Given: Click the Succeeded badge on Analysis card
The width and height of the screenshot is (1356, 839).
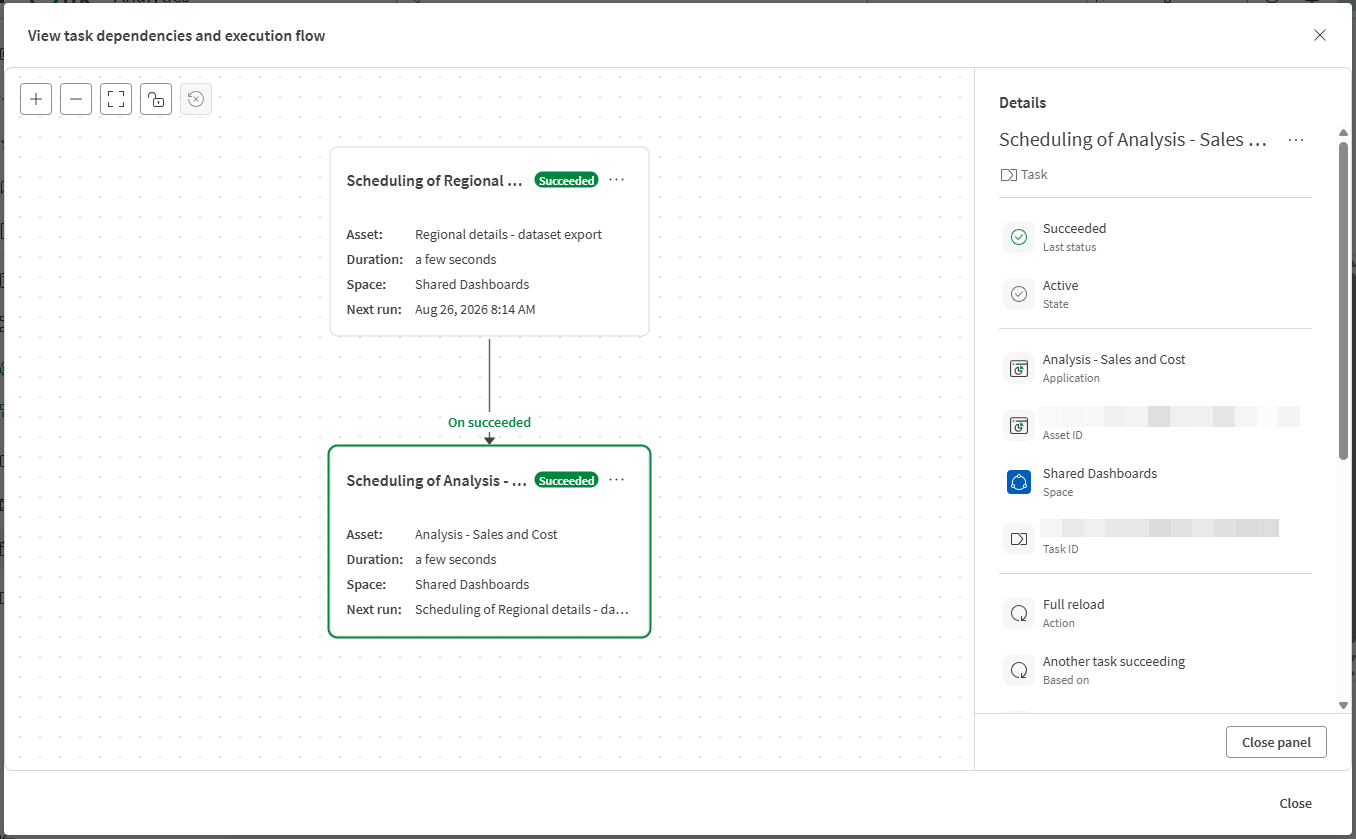Looking at the screenshot, I should pos(566,480).
